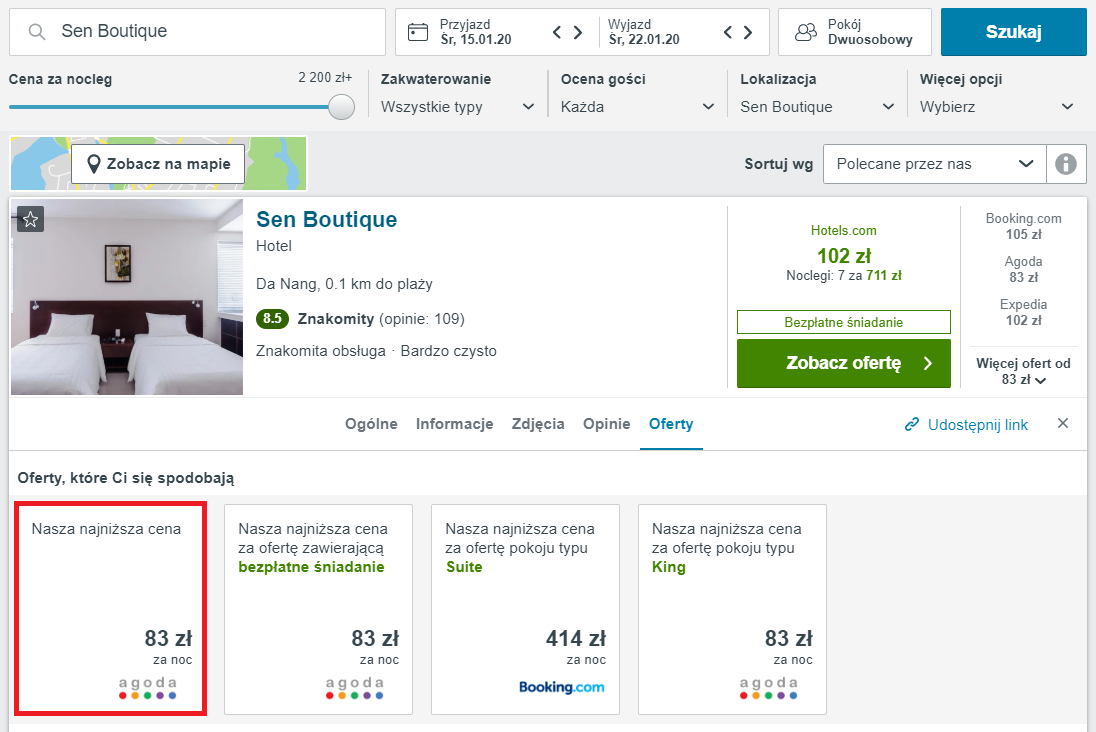
Task: Click the price per night slider handle
Action: [x=341, y=107]
